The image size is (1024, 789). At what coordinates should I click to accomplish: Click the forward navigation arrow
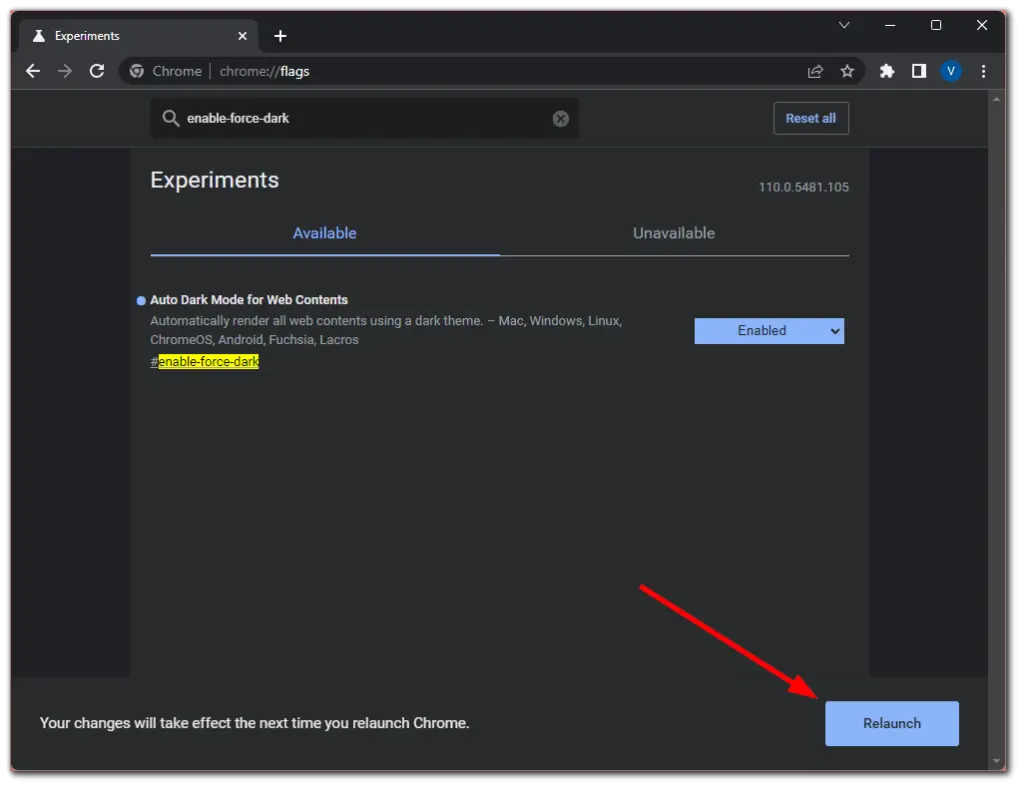point(64,71)
